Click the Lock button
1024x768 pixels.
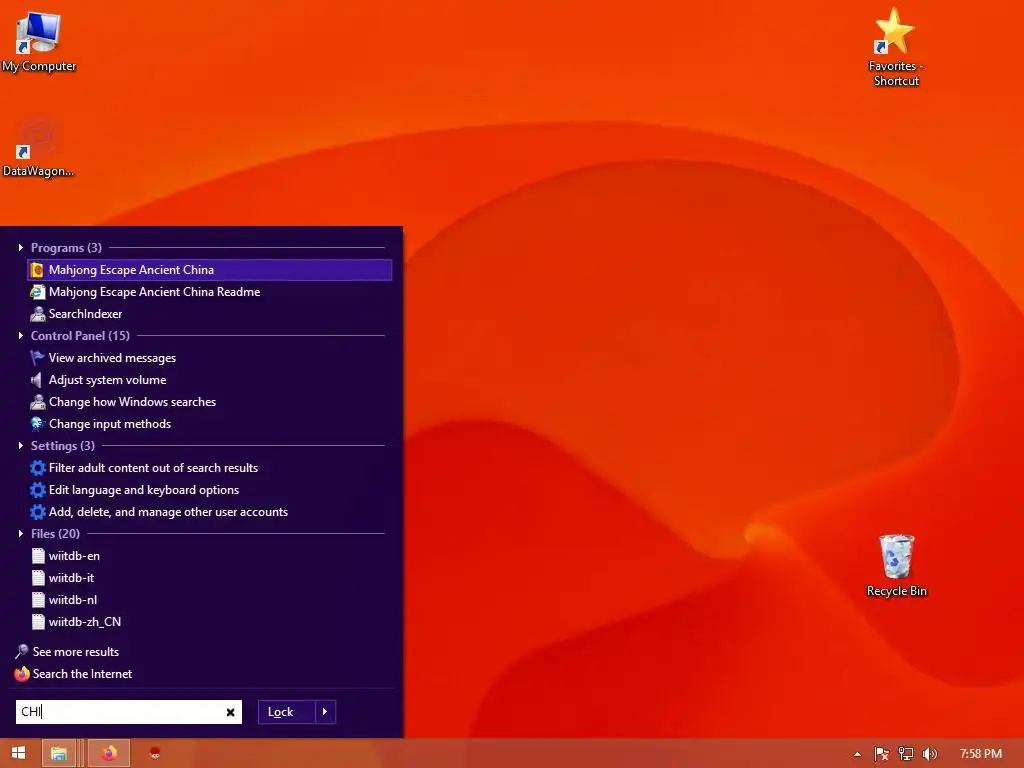coord(287,712)
